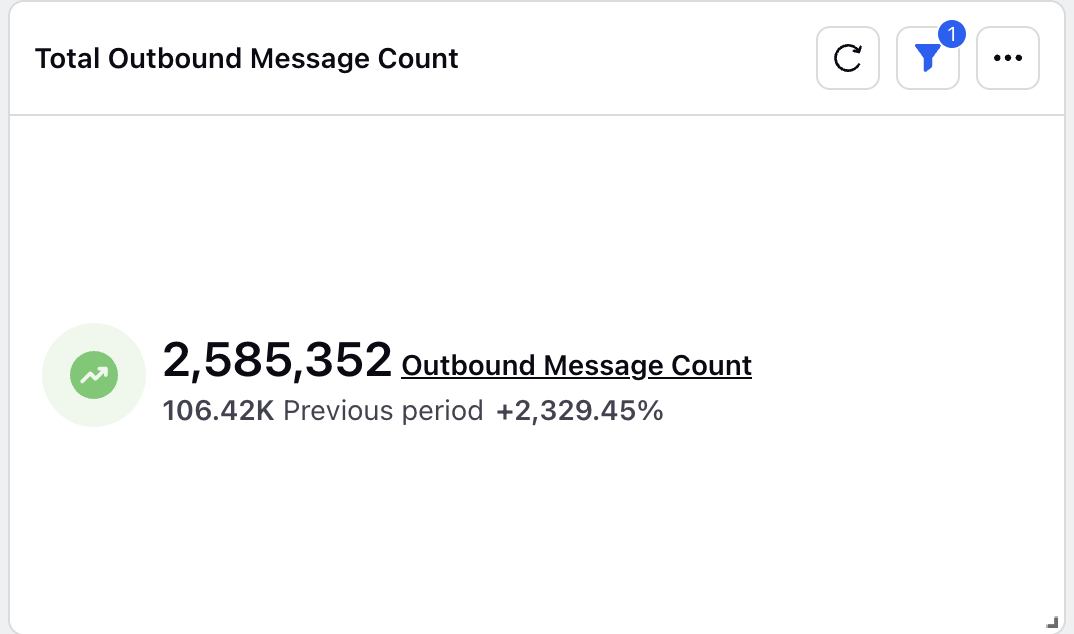The height and width of the screenshot is (634, 1074).
Task: Click the word Total in the widget header
Action: pos(67,58)
